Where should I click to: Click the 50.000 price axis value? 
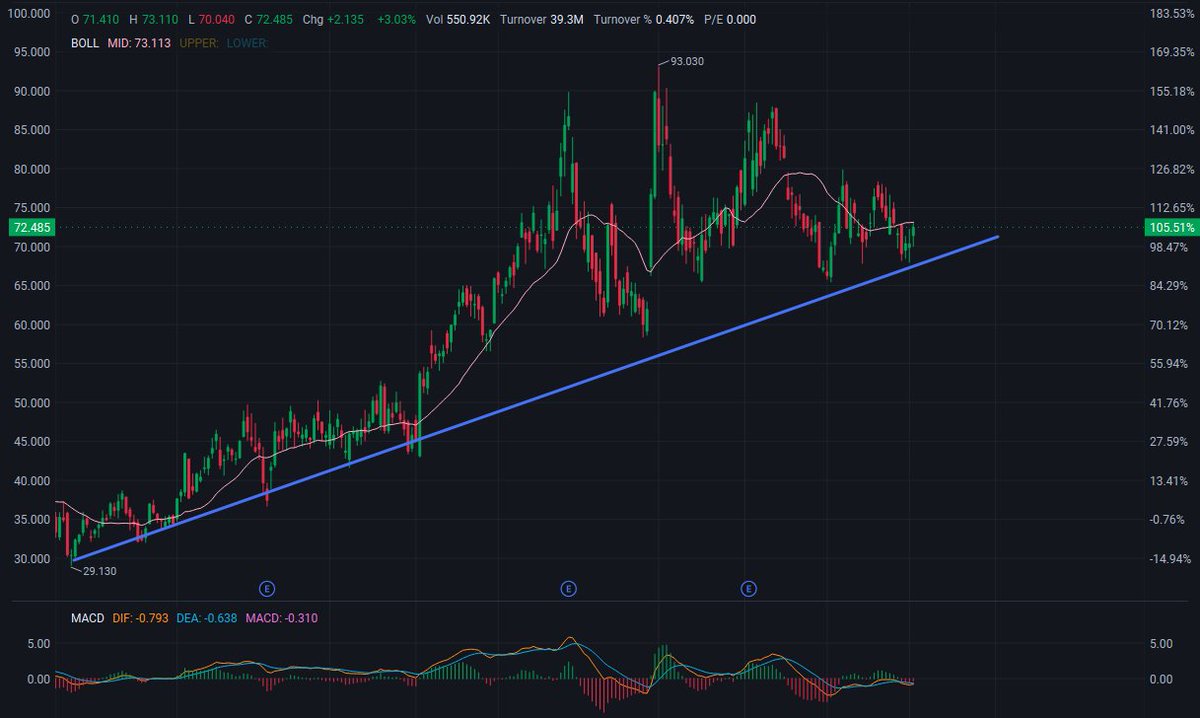tap(30, 403)
